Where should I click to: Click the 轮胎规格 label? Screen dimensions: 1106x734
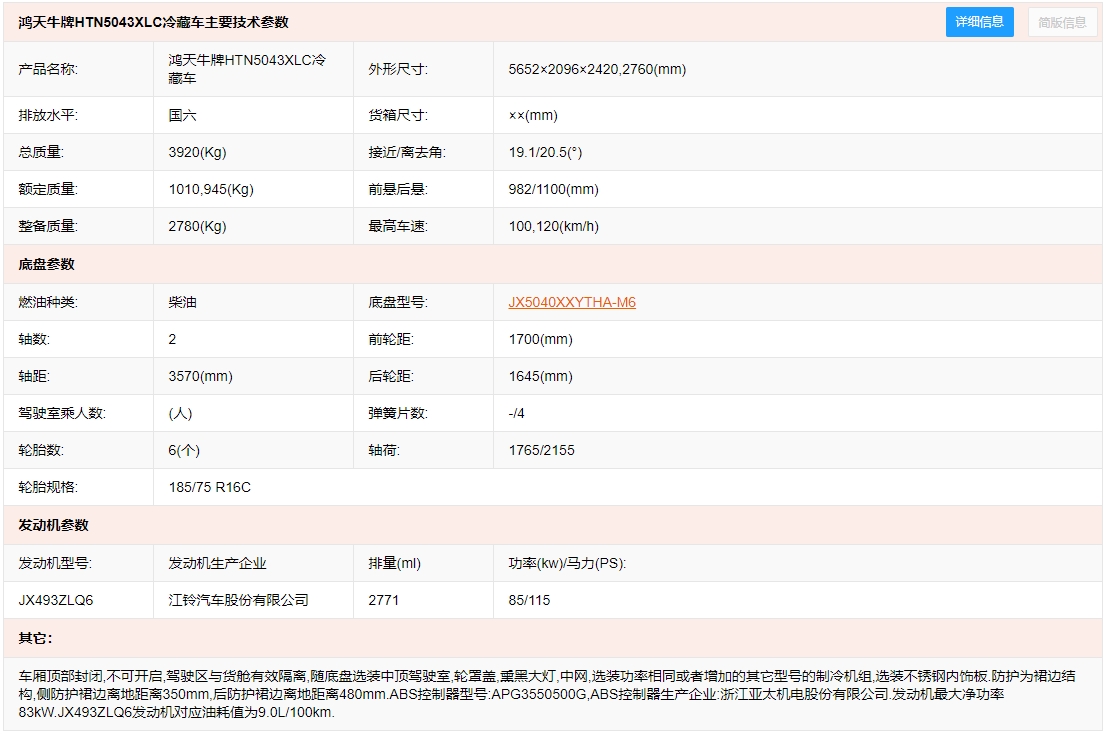click(48, 487)
